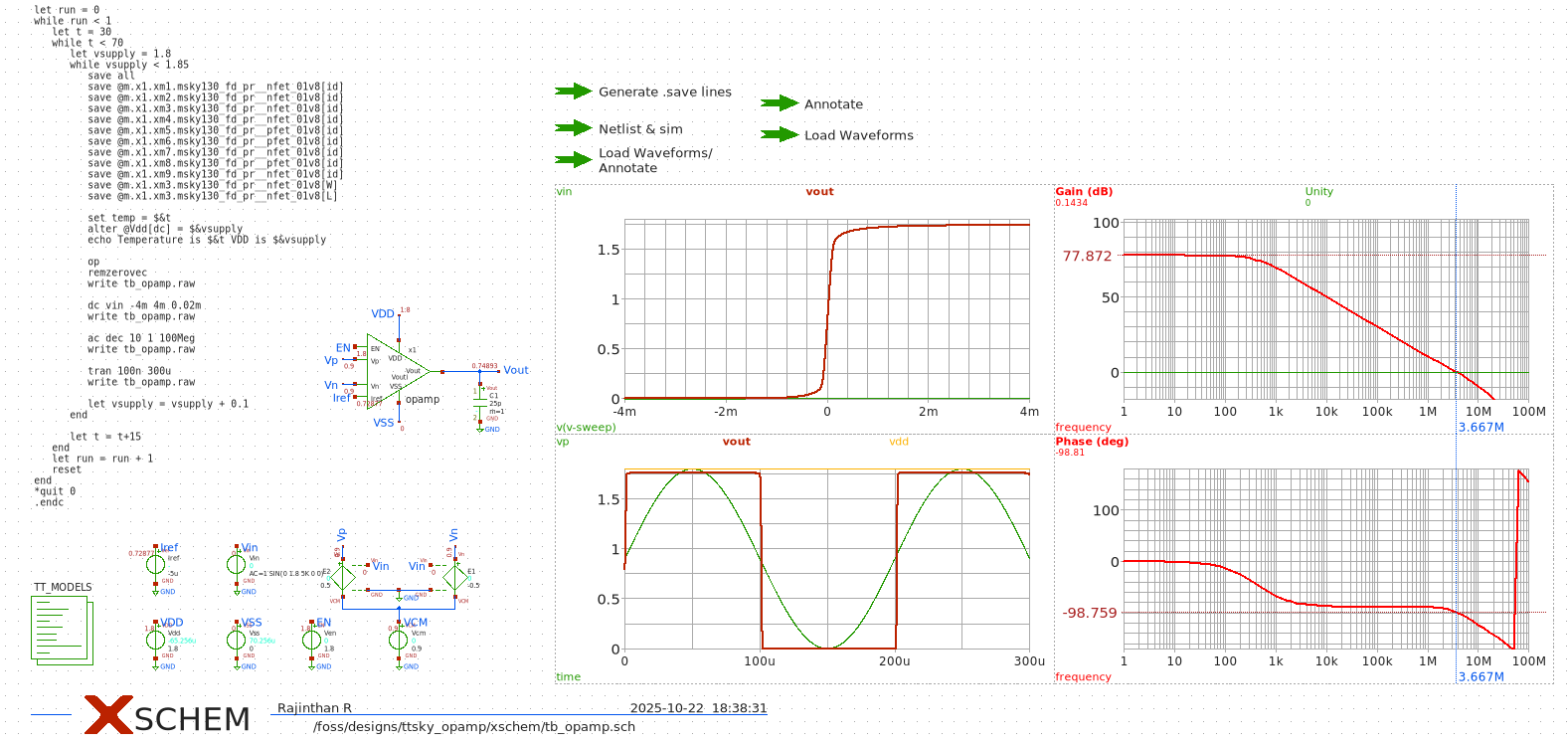The width and height of the screenshot is (1568, 745).
Task: Click the Iref pin label beside the opamp
Action: point(341,397)
